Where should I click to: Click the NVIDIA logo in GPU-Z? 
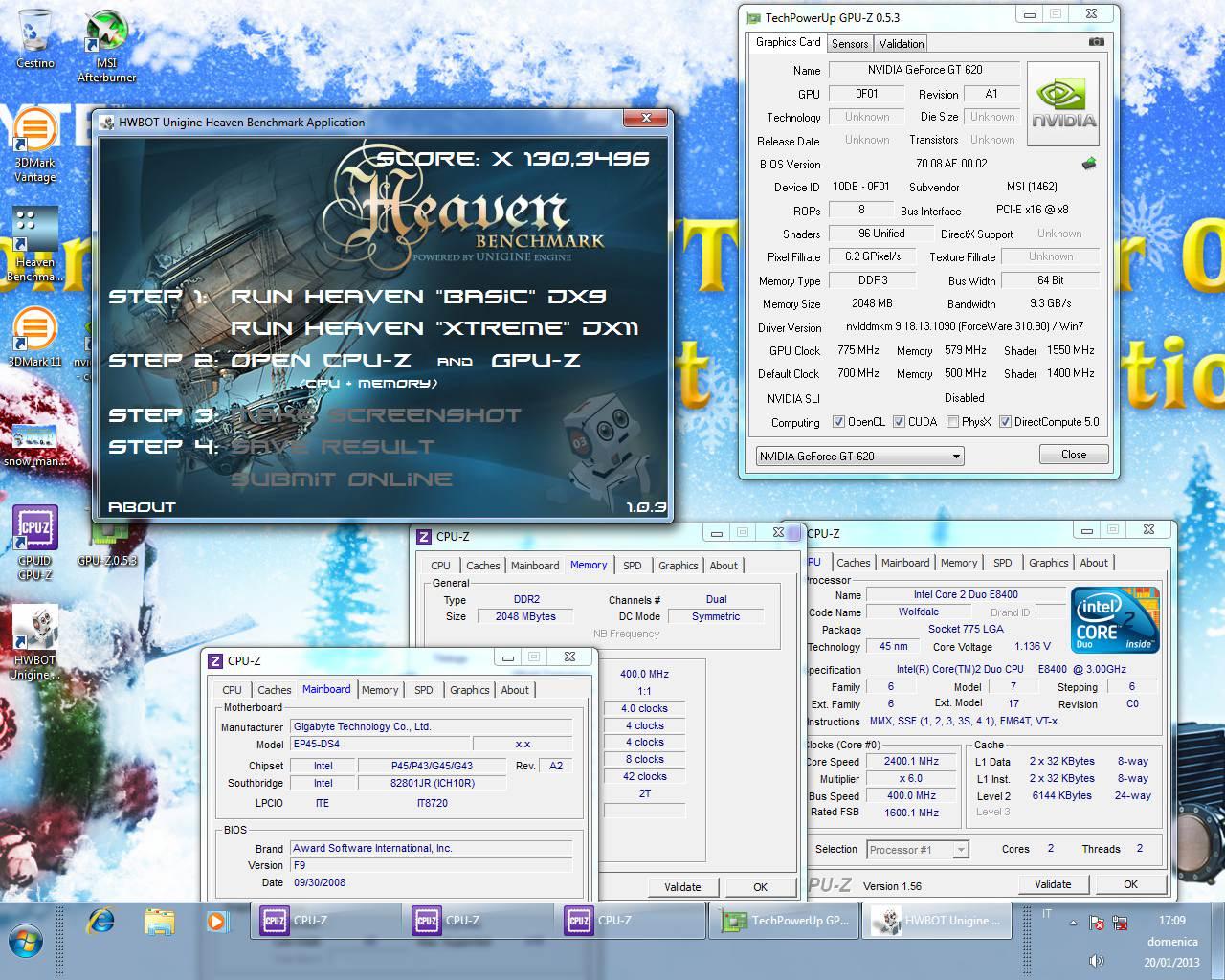[1063, 104]
